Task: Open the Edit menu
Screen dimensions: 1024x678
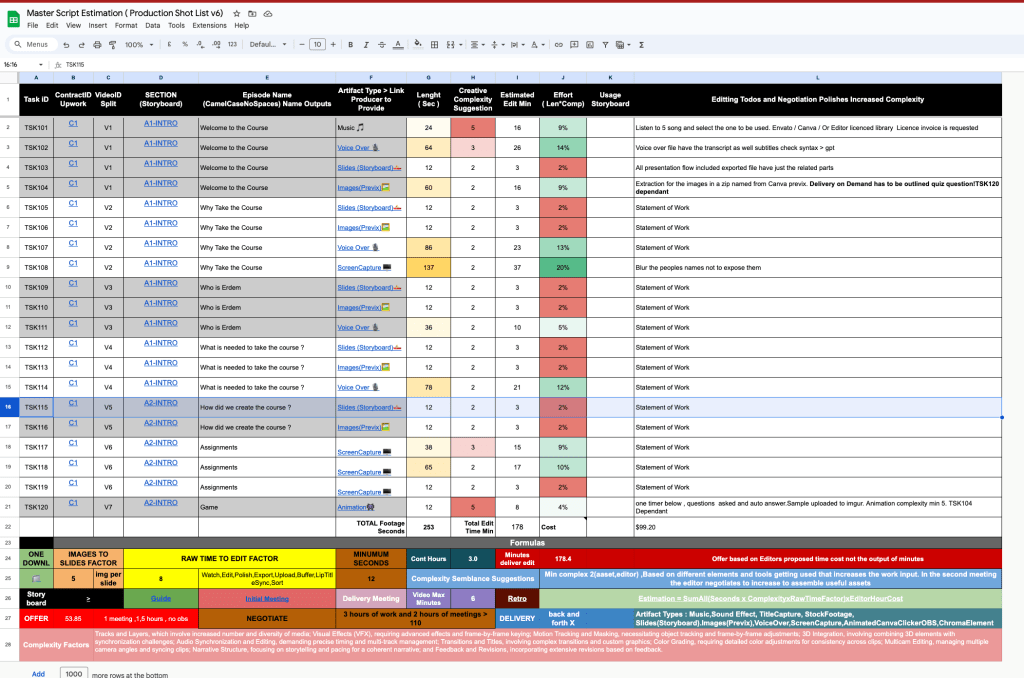Action: pyautogui.click(x=52, y=25)
